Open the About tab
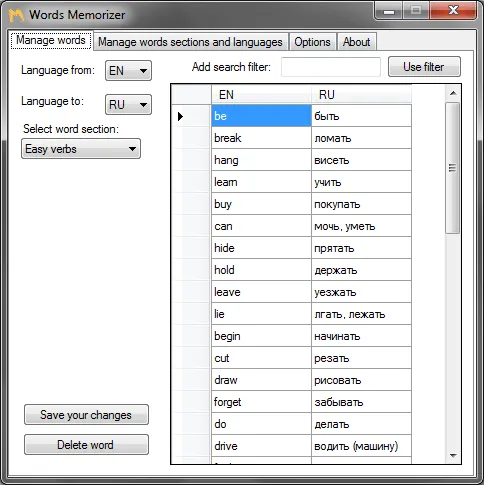484x485 pixels. click(357, 42)
